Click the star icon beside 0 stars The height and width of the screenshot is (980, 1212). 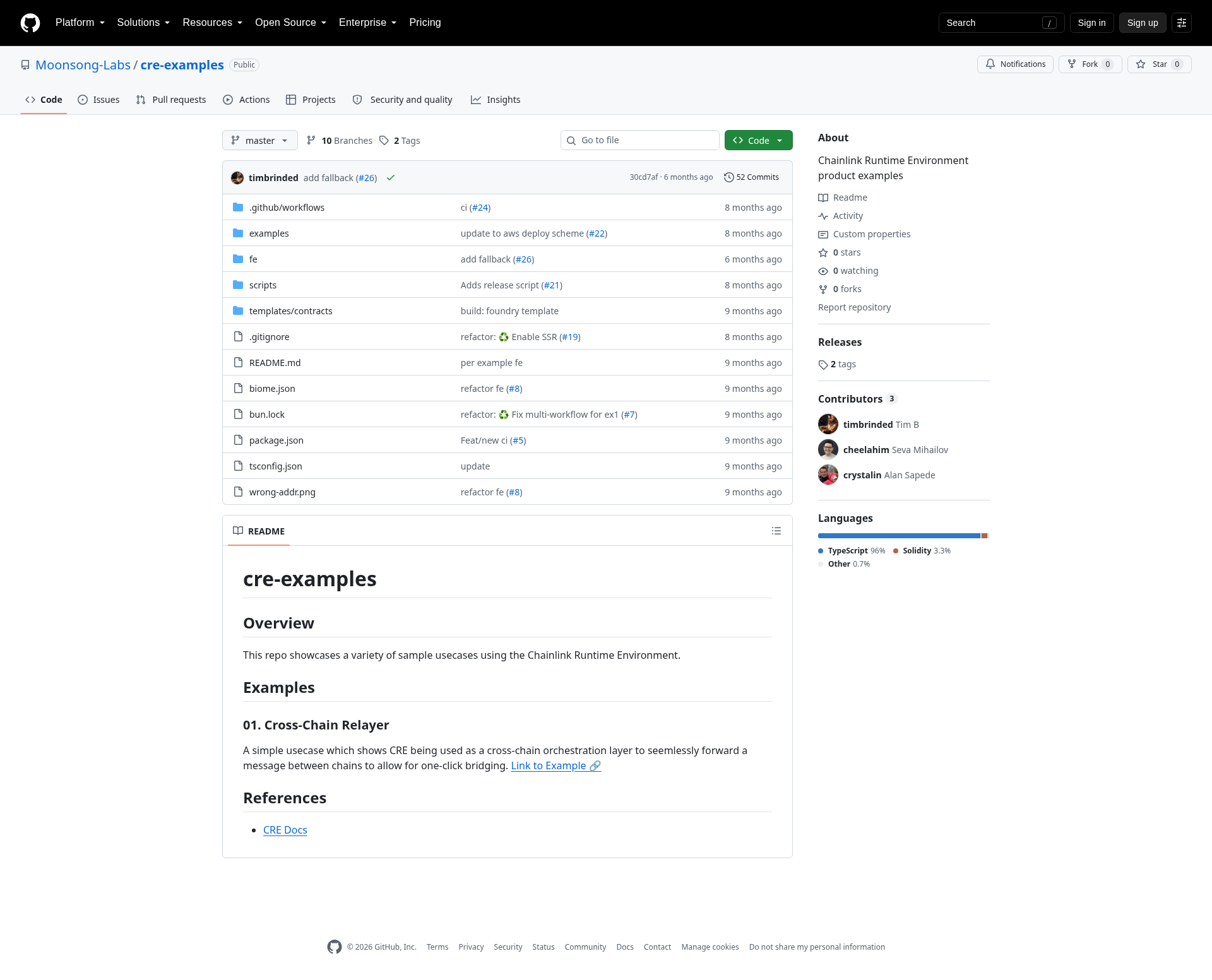pos(823,253)
